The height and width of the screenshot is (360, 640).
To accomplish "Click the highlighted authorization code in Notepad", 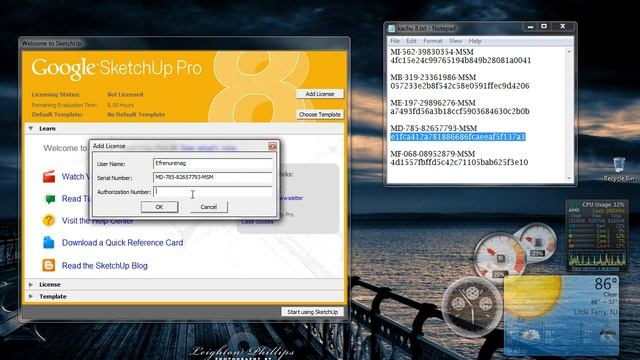I will (457, 137).
